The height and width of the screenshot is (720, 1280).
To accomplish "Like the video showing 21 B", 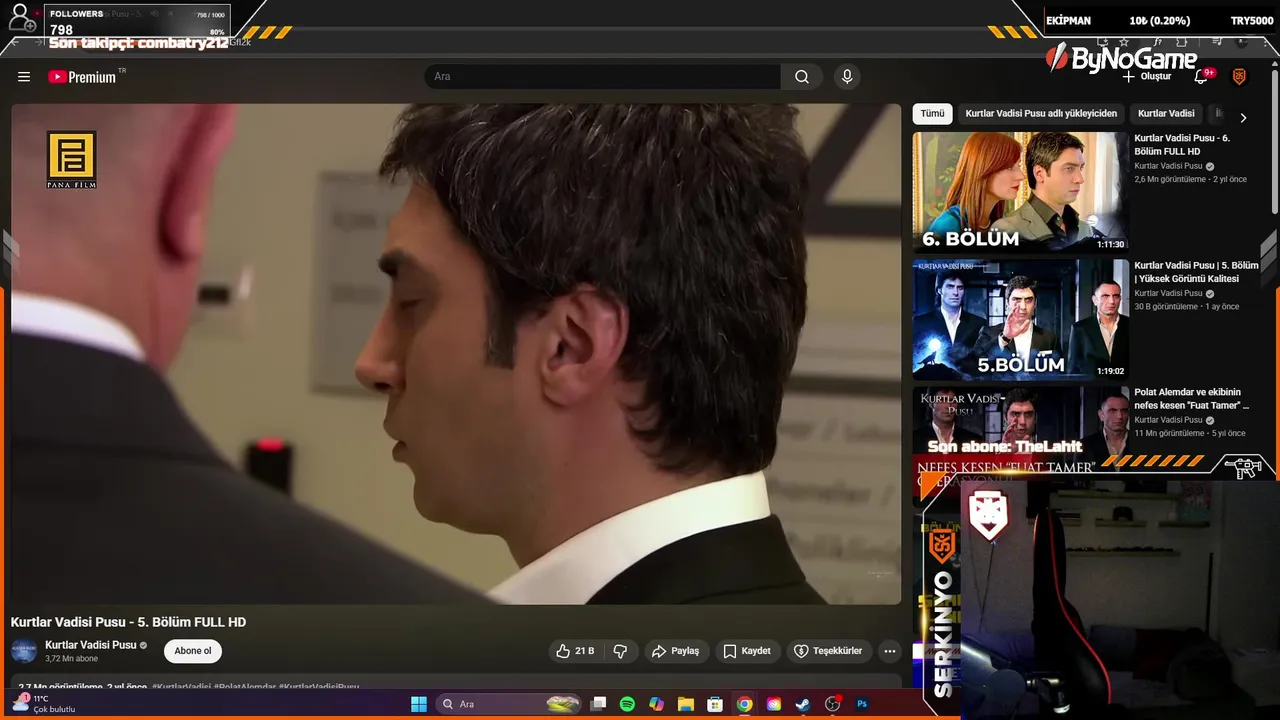I will coord(575,651).
